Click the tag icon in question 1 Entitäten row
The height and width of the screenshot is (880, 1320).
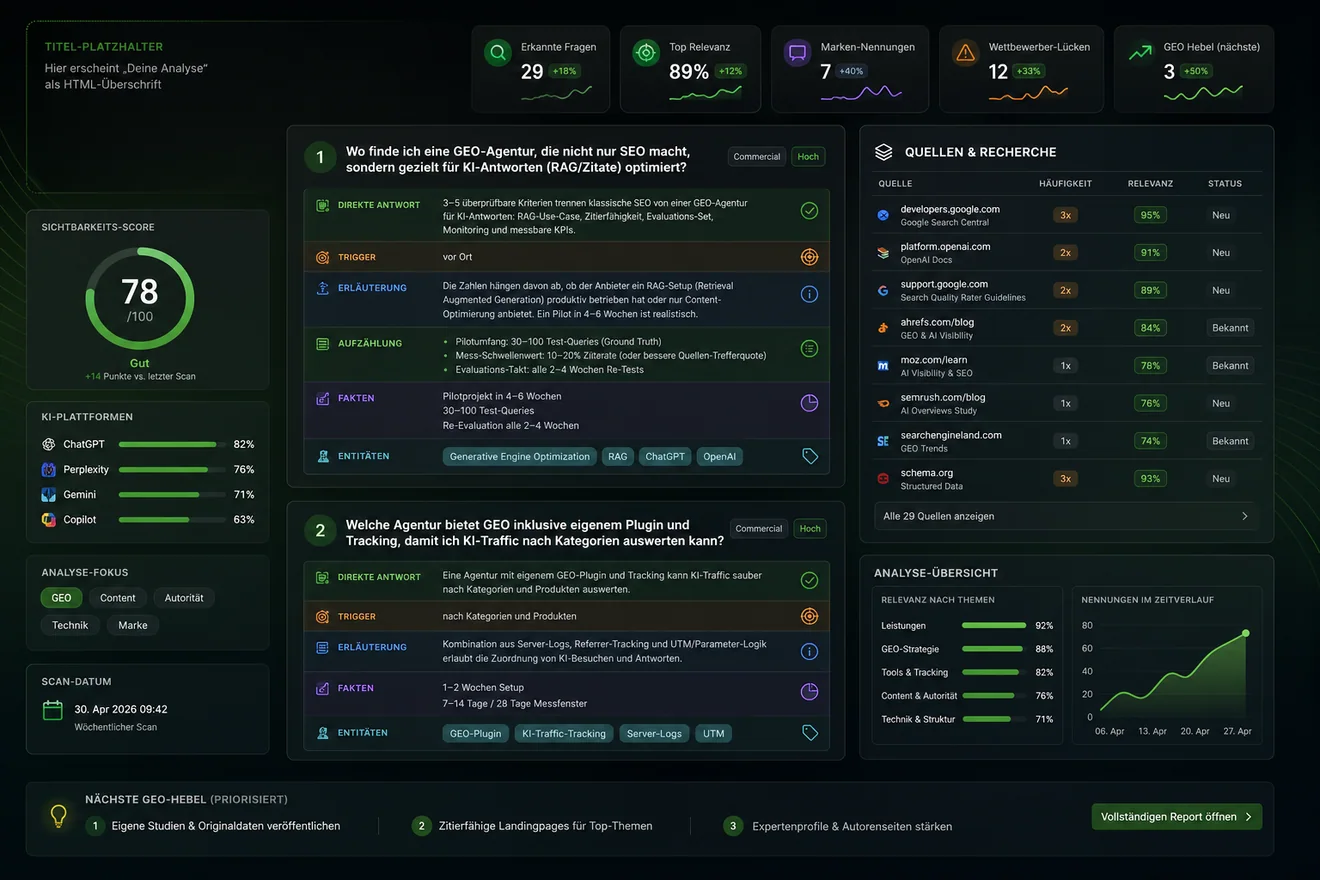point(810,456)
